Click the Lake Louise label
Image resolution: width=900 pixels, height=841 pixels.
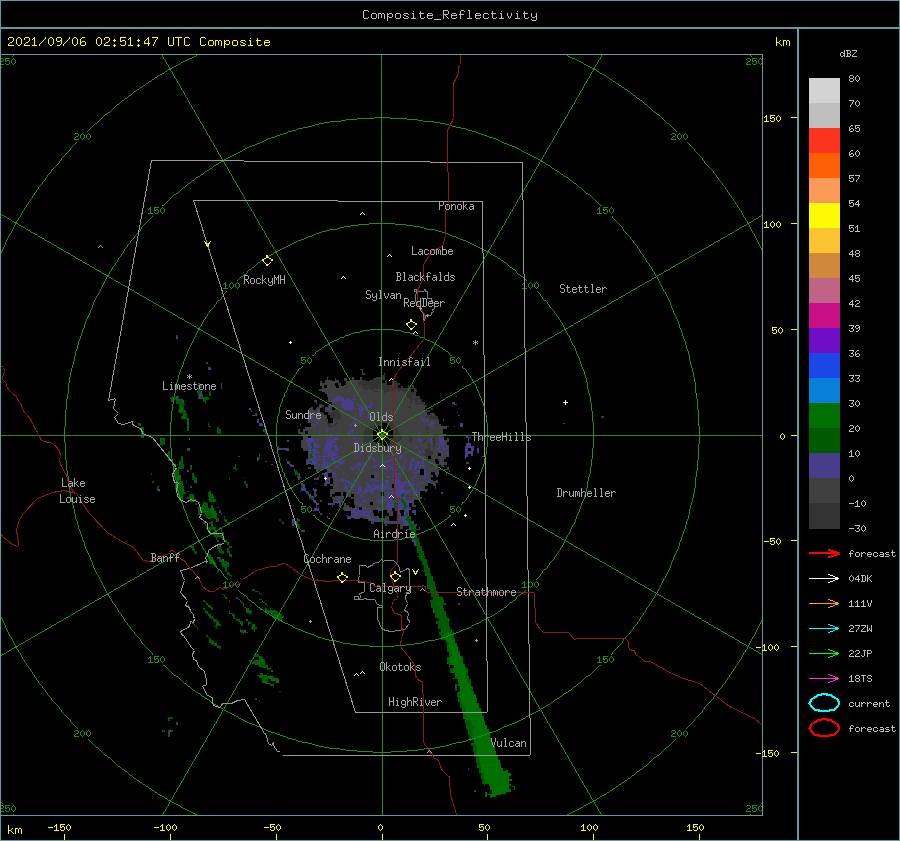[77, 491]
